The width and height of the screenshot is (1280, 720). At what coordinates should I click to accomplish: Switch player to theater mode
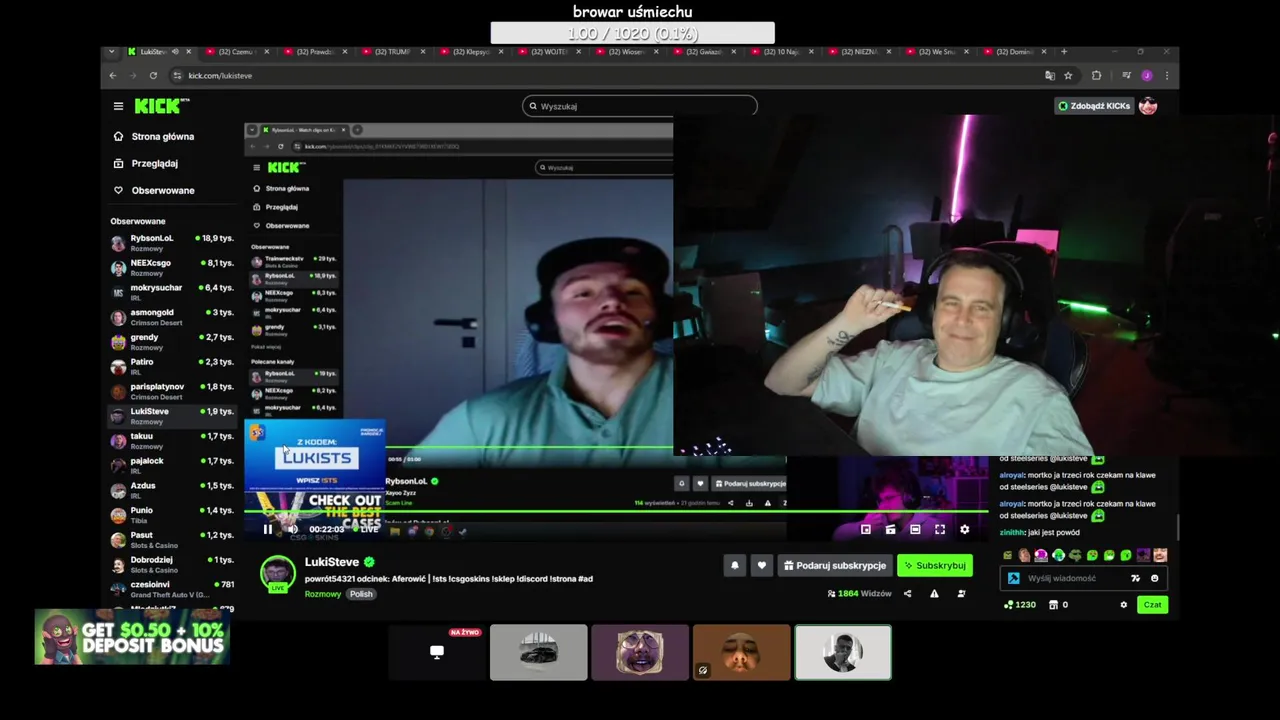(x=914, y=529)
